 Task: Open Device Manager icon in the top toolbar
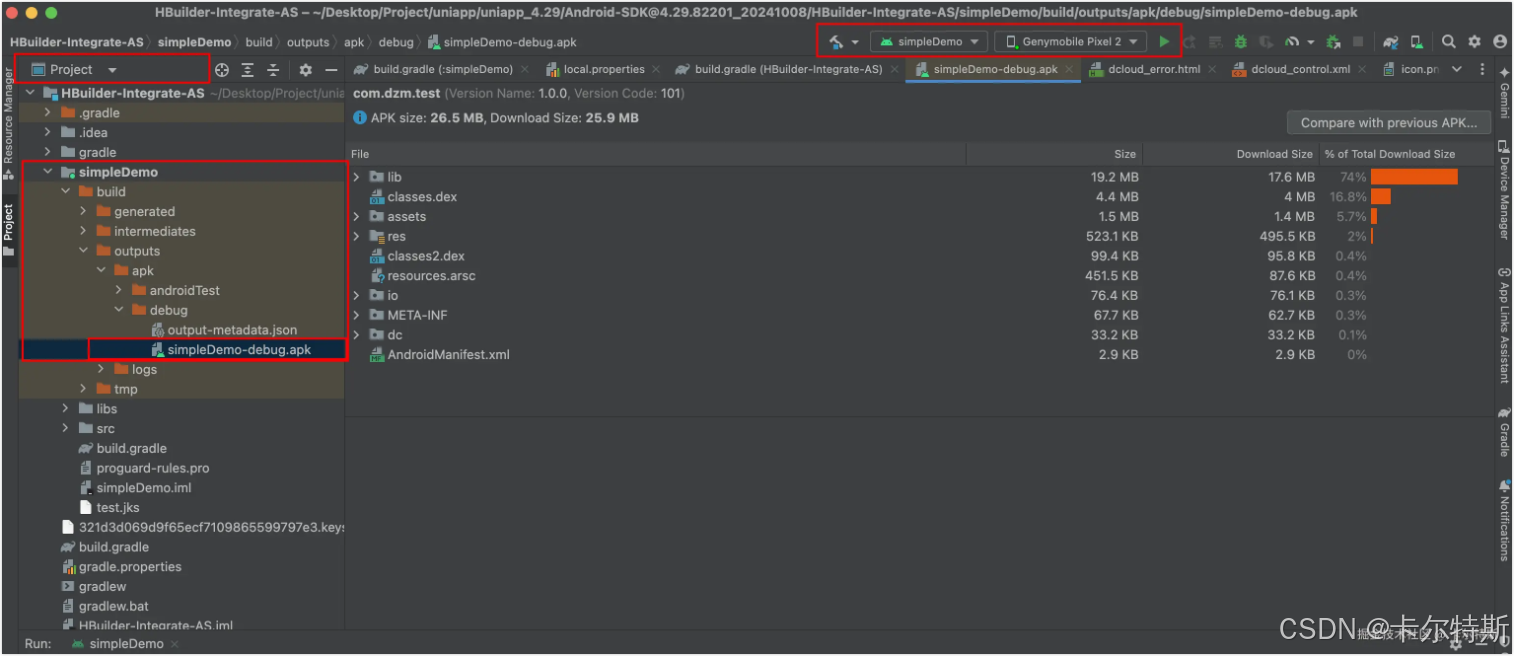pyautogui.click(x=1417, y=42)
